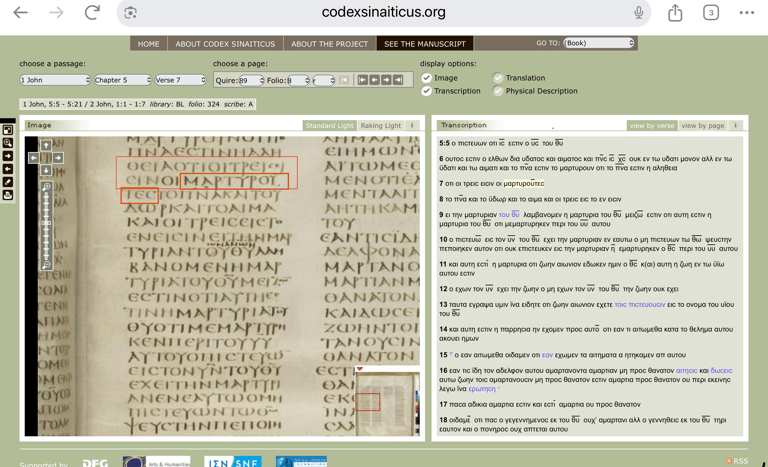Viewport: 768px width, 467px height.
Task: Click the highlighter icon in left sidebar
Action: 8,182
